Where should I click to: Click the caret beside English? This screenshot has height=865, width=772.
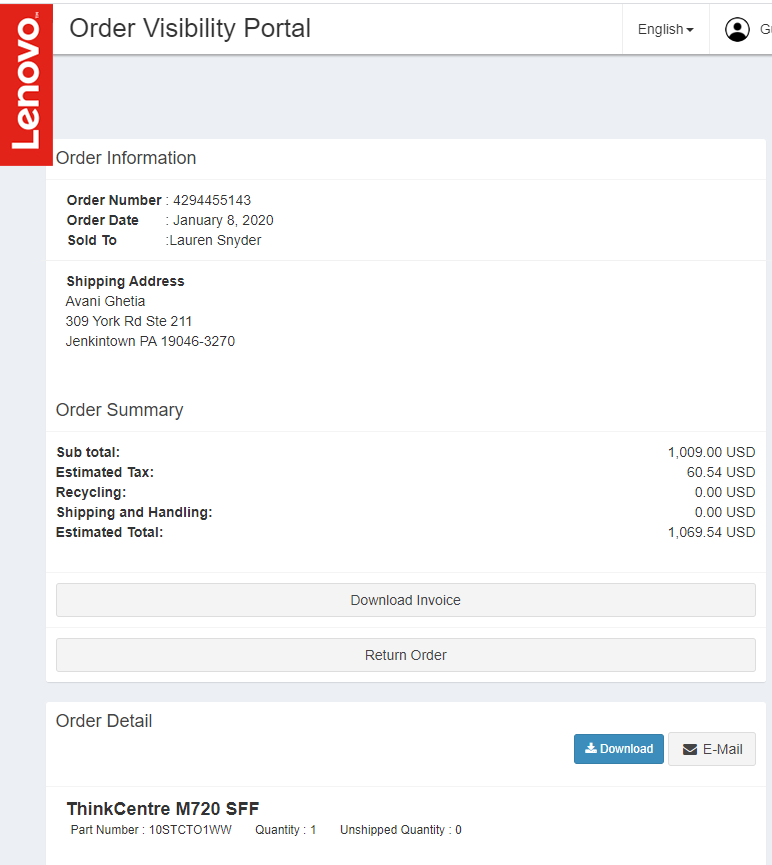tap(690, 31)
